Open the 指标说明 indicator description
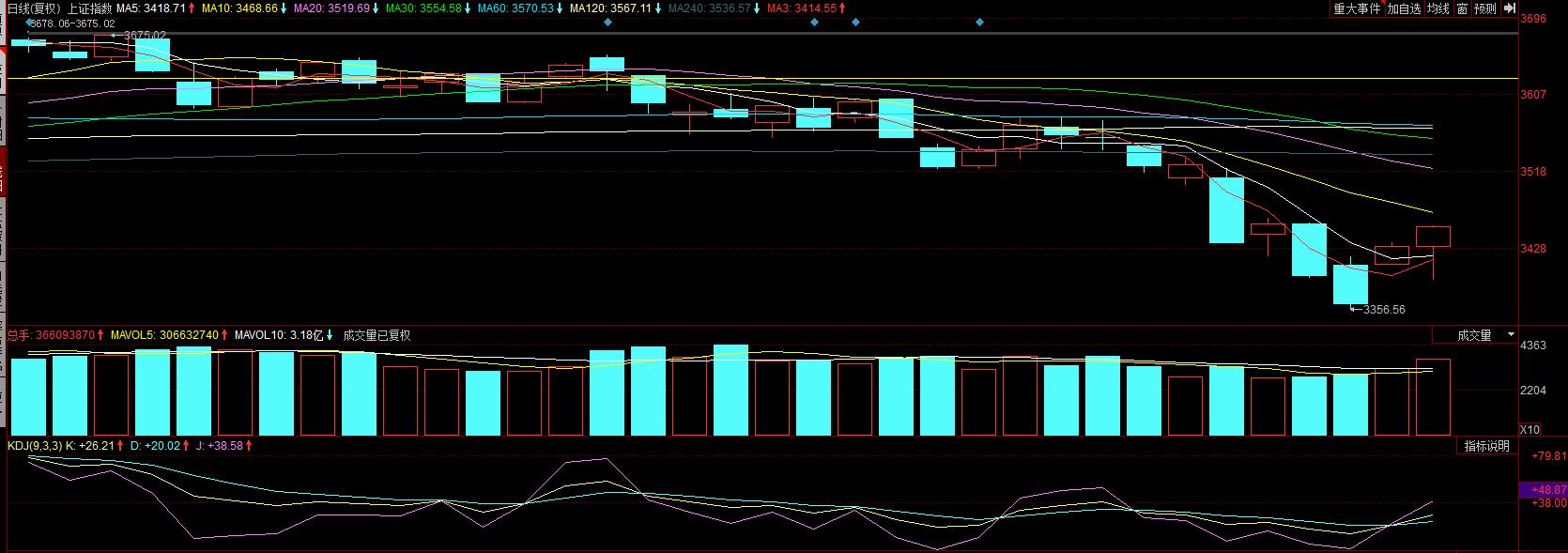The image size is (1568, 553). point(1487,447)
